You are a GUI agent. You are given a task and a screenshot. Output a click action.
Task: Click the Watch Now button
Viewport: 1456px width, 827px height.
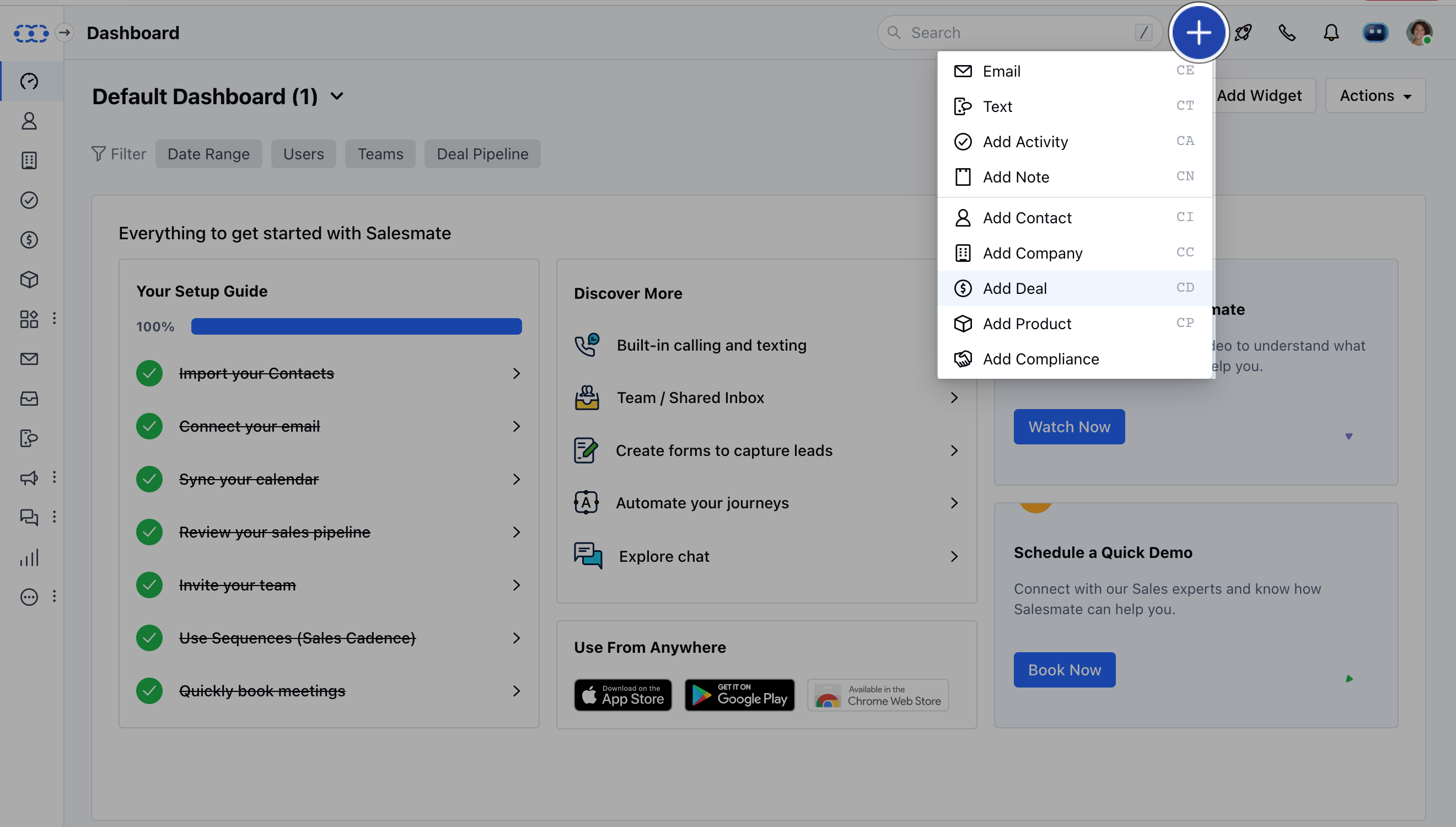[1069, 427]
